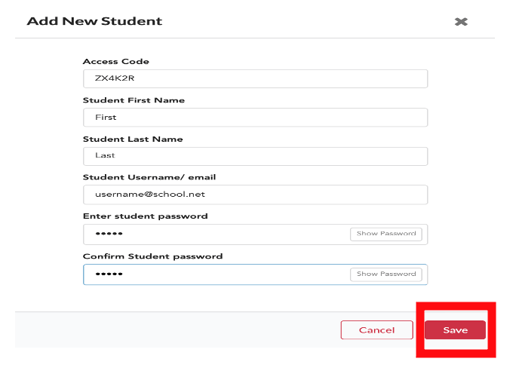Click the Access Code label

tap(116, 62)
